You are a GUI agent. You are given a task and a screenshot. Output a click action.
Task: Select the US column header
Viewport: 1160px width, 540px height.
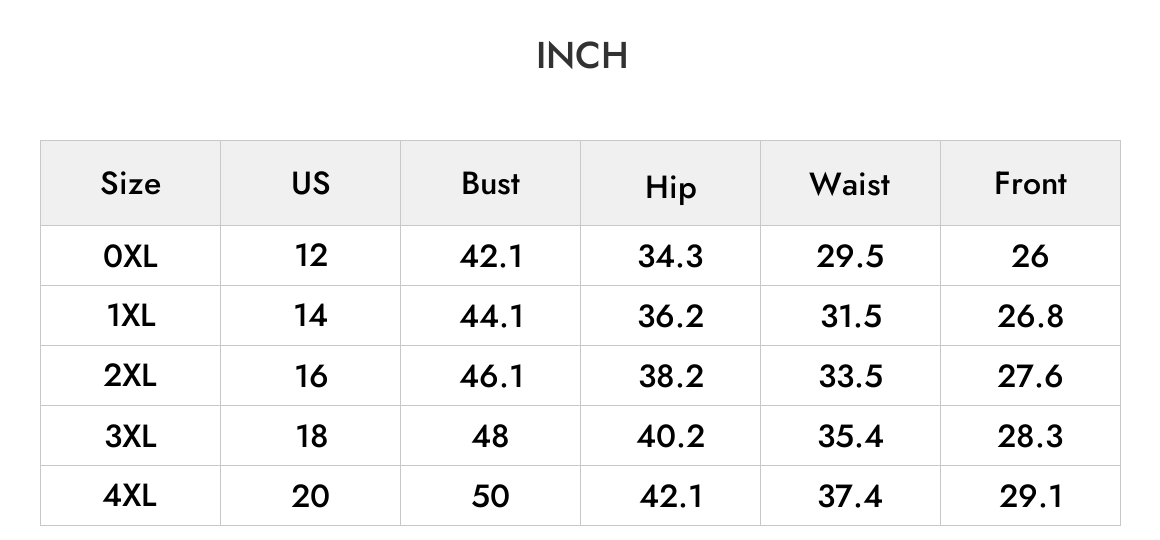coord(311,183)
